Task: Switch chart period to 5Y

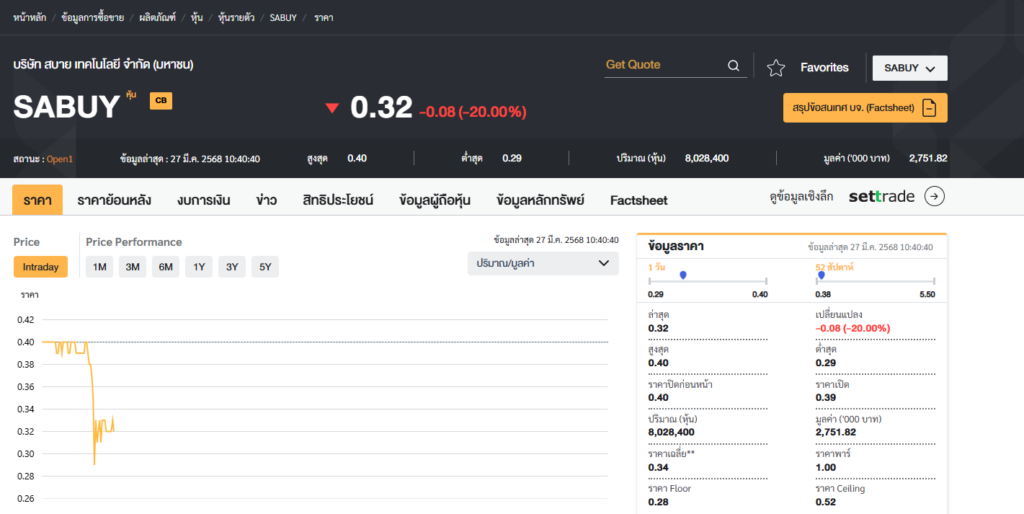Action: [265, 267]
